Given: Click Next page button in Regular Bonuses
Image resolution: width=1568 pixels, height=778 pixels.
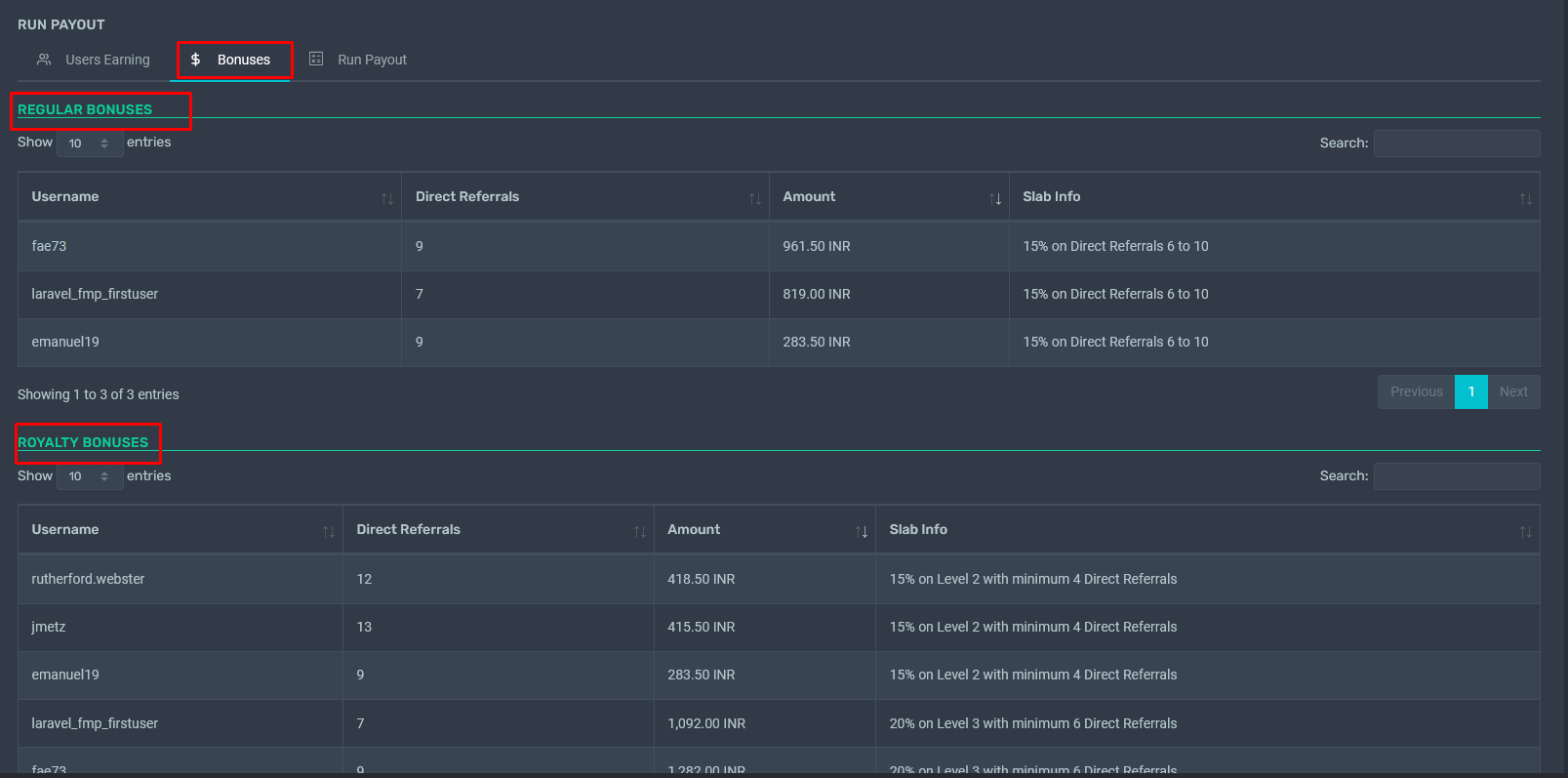Looking at the screenshot, I should [1513, 391].
